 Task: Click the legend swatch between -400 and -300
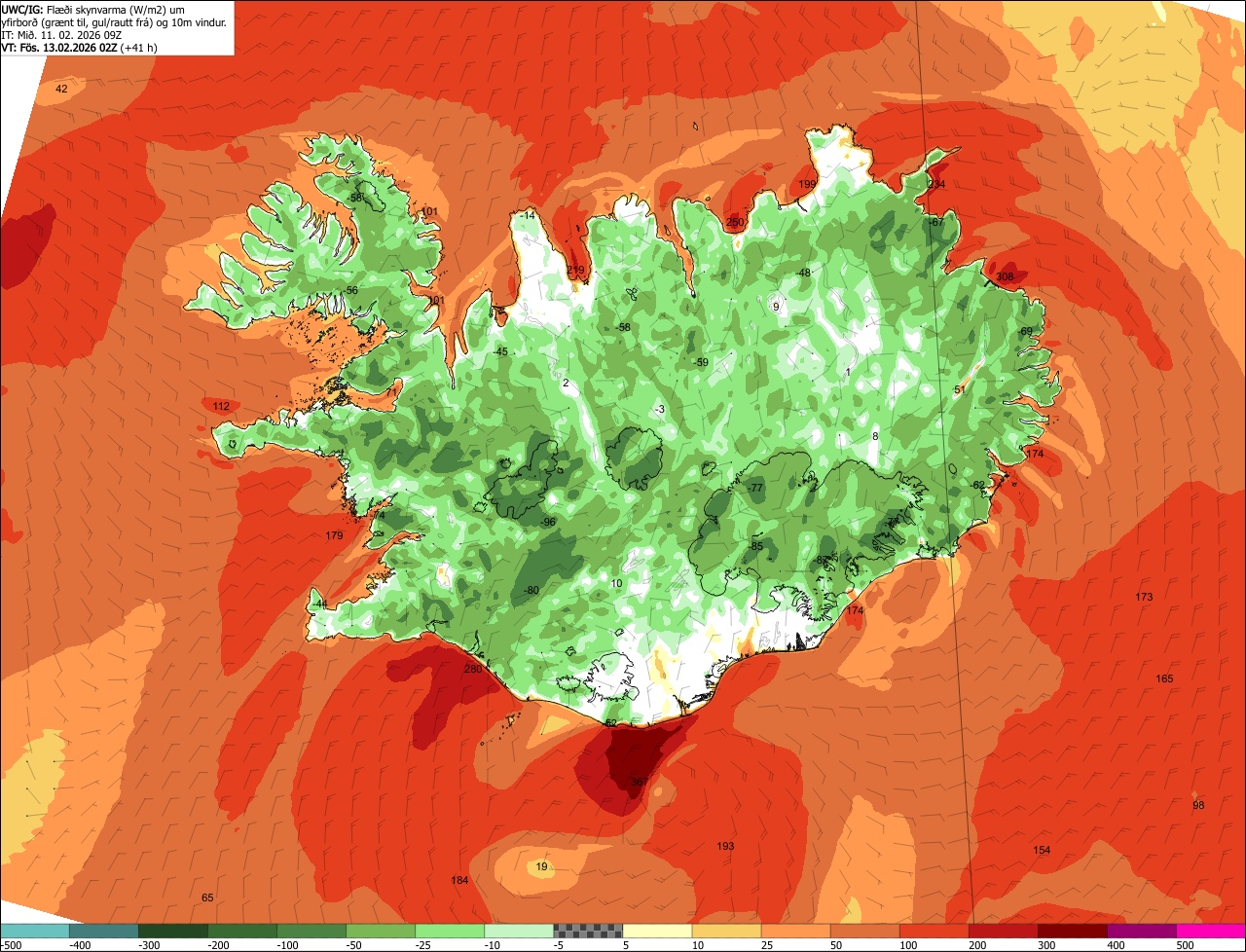103,931
